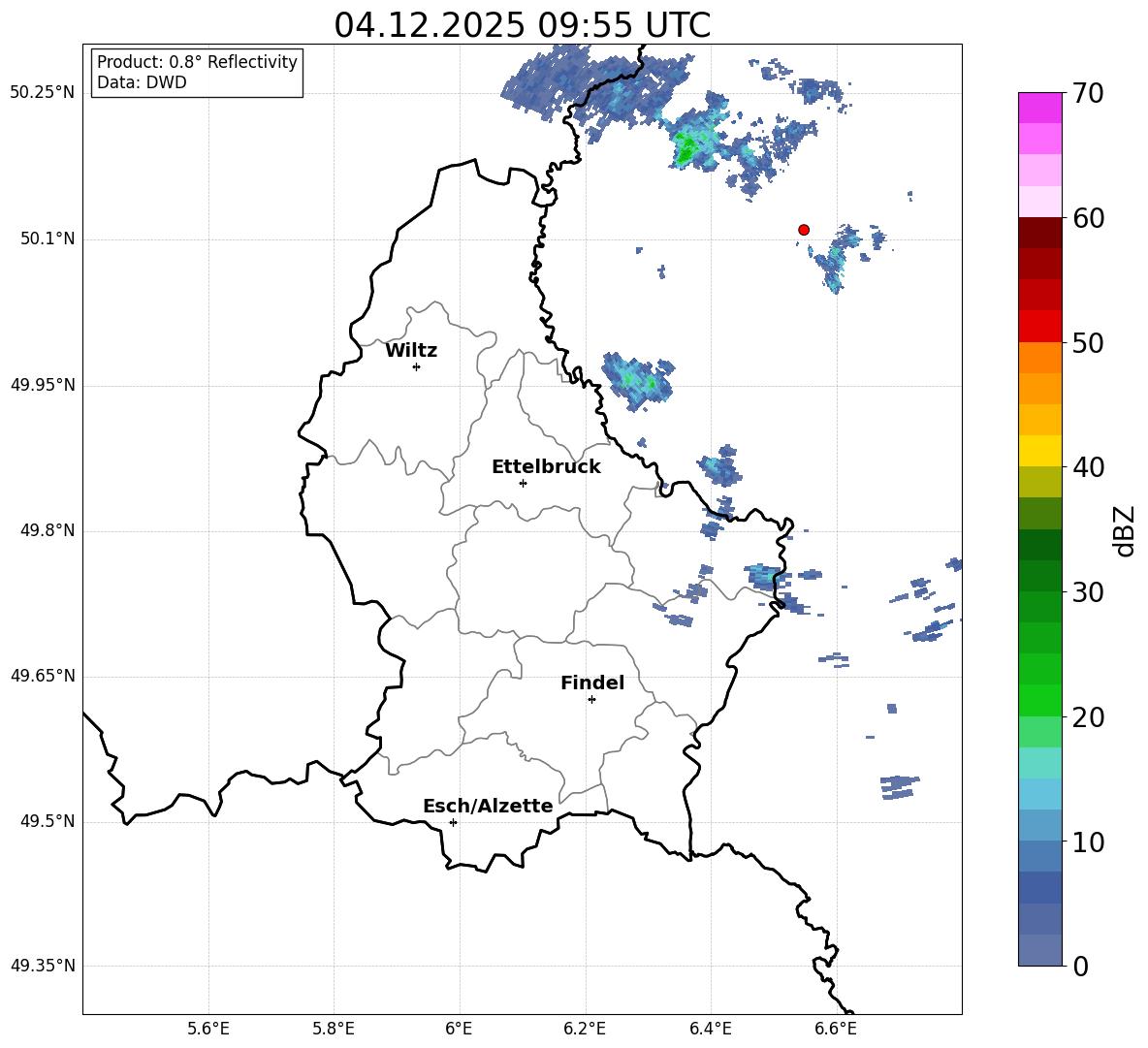Click the 70 value on colorbar
This screenshot has height=1048, width=1148.
point(1088,94)
